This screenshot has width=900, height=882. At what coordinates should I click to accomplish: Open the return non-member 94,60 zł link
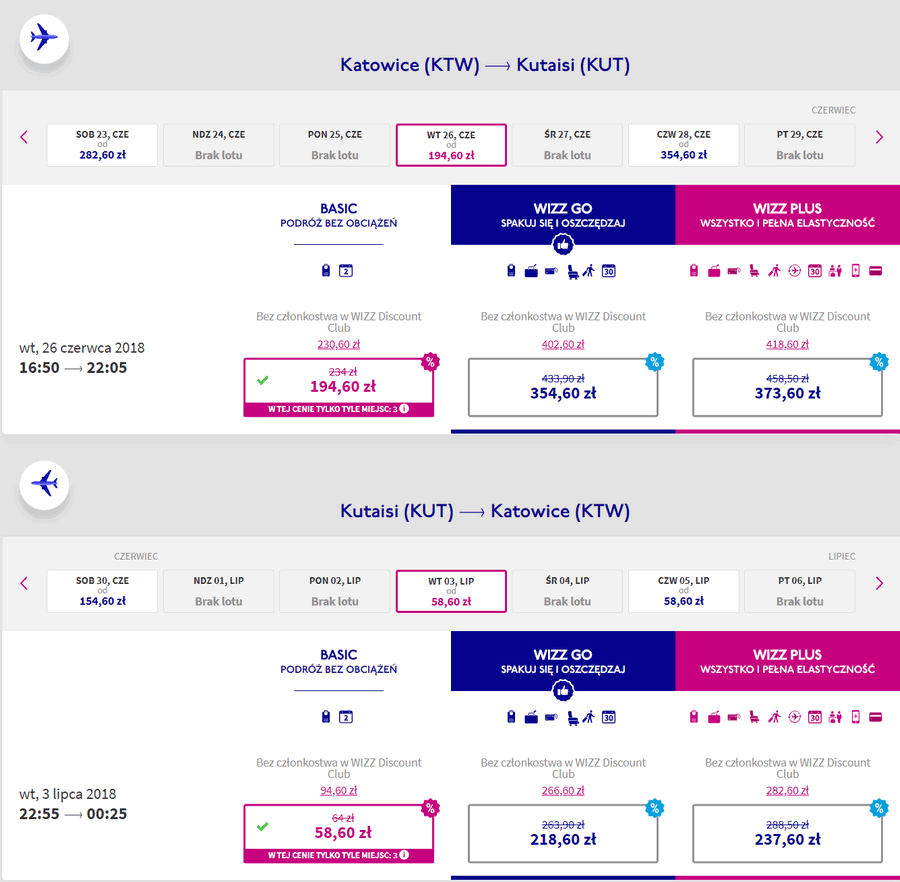(339, 791)
